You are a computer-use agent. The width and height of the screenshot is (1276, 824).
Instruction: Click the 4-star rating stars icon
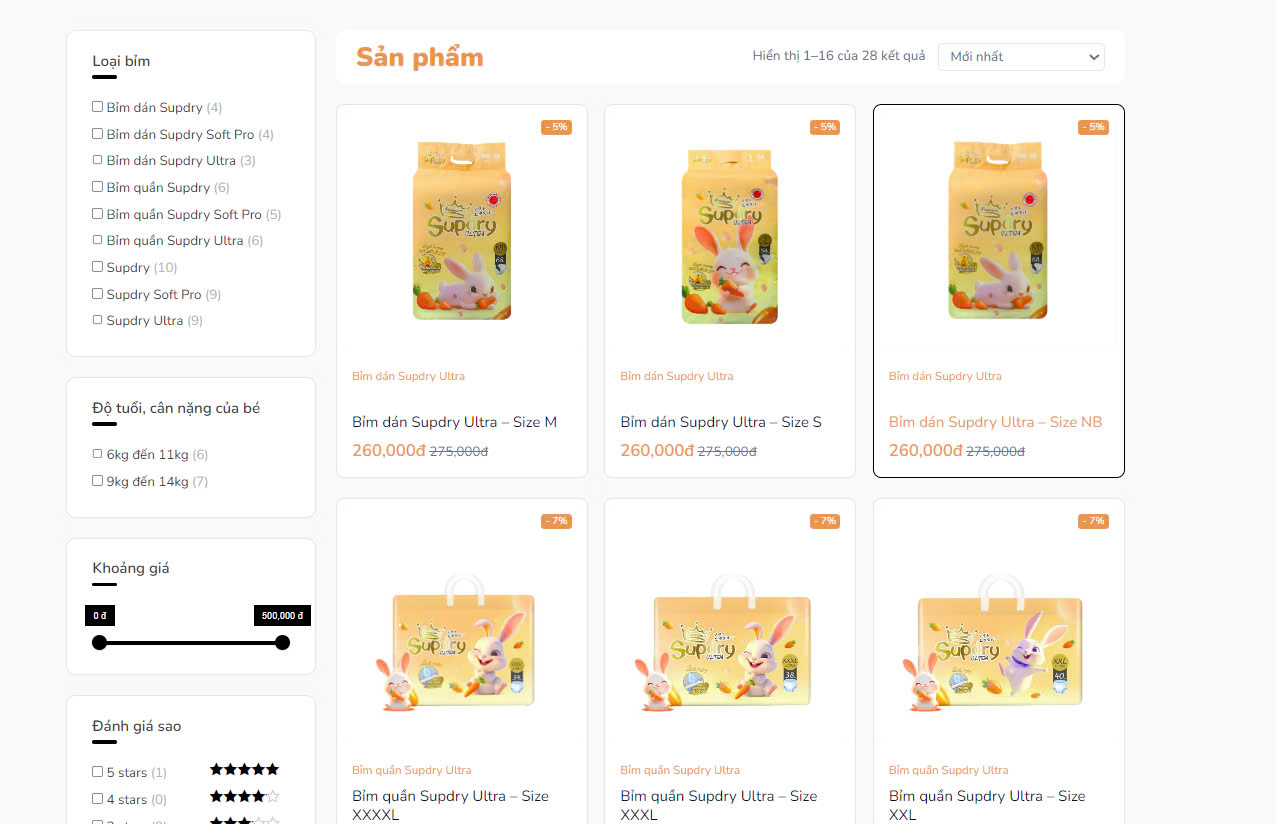pyautogui.click(x=244, y=797)
